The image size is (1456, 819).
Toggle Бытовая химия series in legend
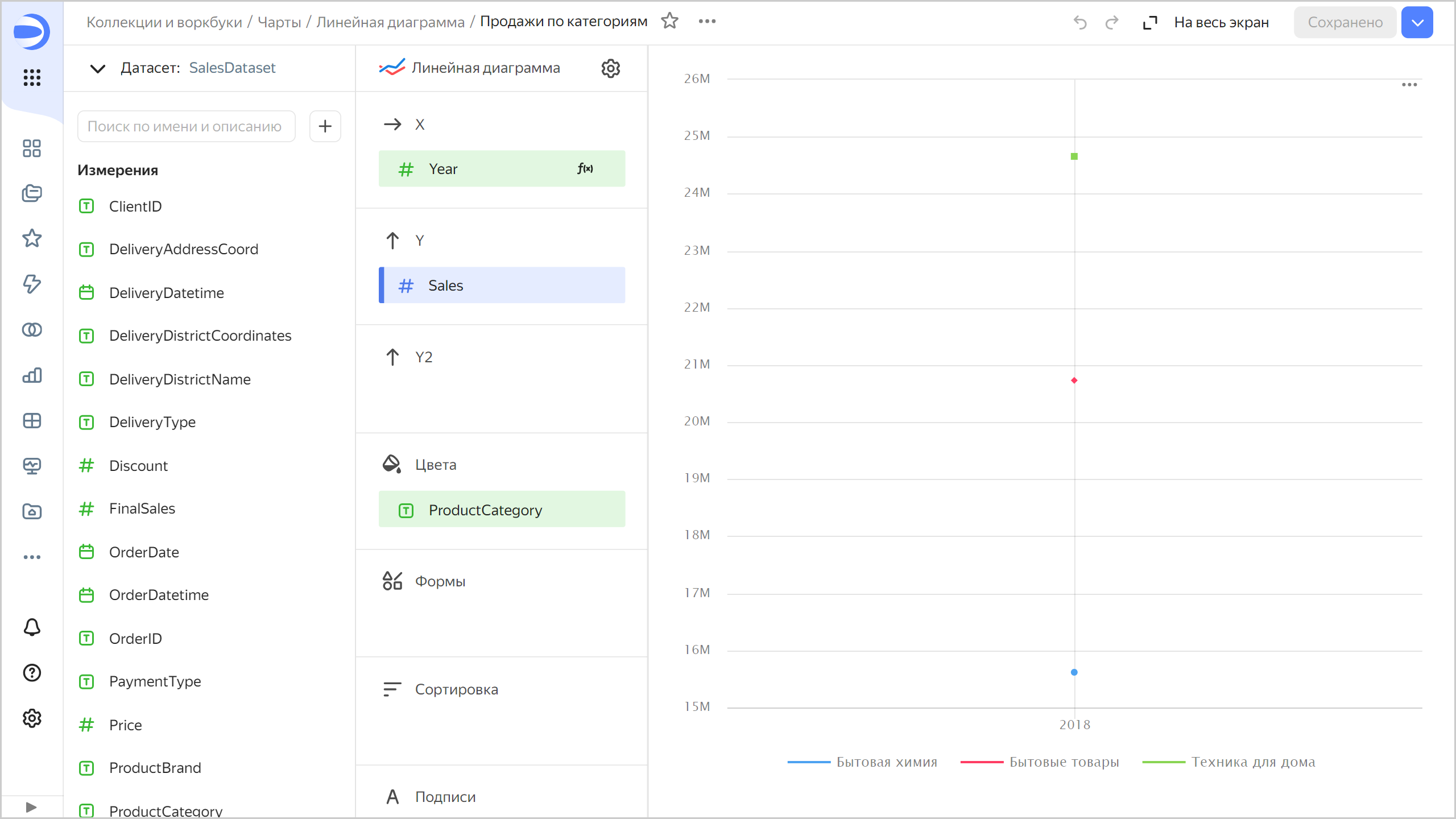[886, 762]
